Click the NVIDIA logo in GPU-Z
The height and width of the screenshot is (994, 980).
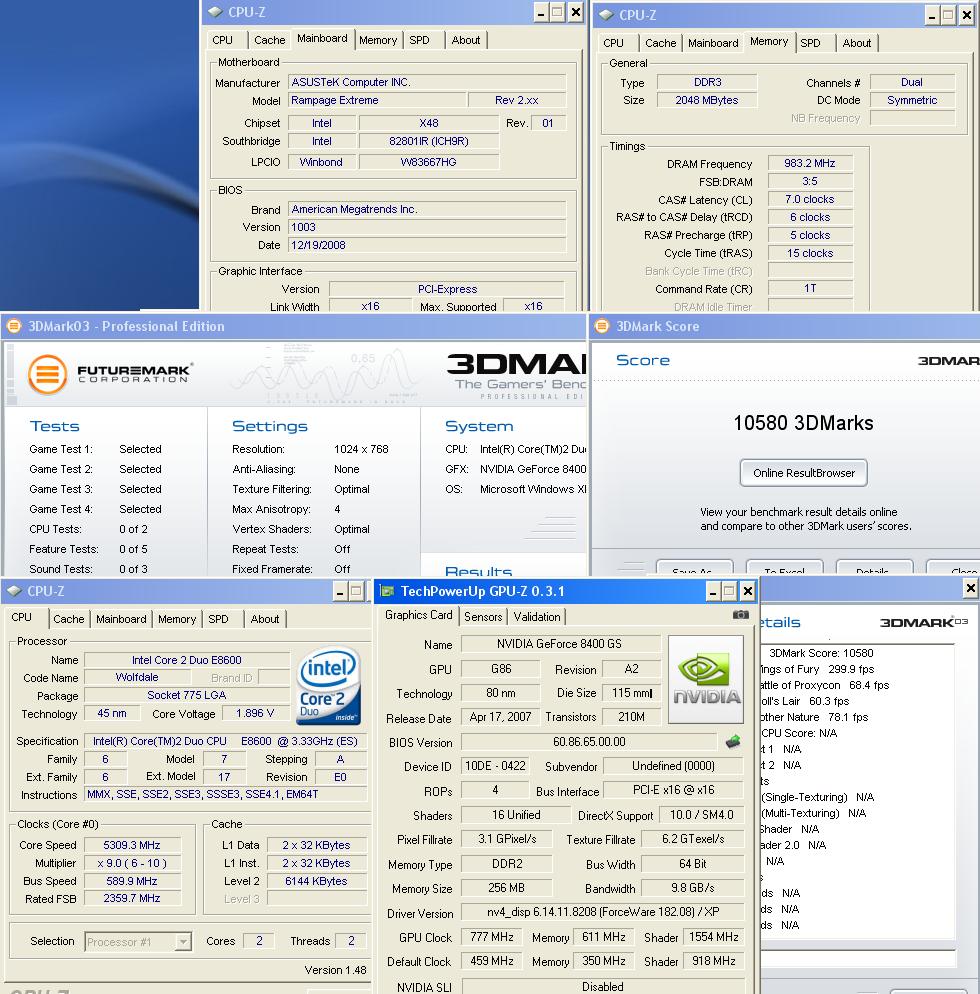706,680
